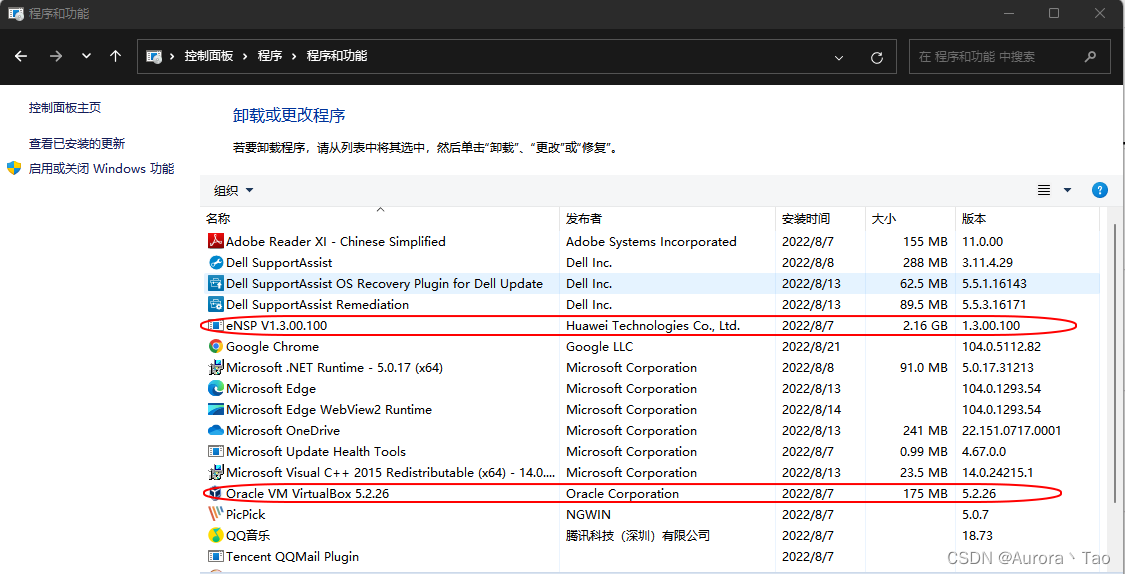Click the 14.0.24215.1 version cell
This screenshot has height=574, width=1125.
pyautogui.click(x=997, y=472)
